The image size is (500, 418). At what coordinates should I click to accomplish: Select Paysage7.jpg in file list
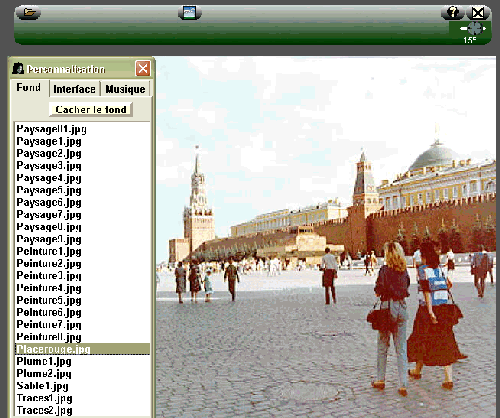82,215
